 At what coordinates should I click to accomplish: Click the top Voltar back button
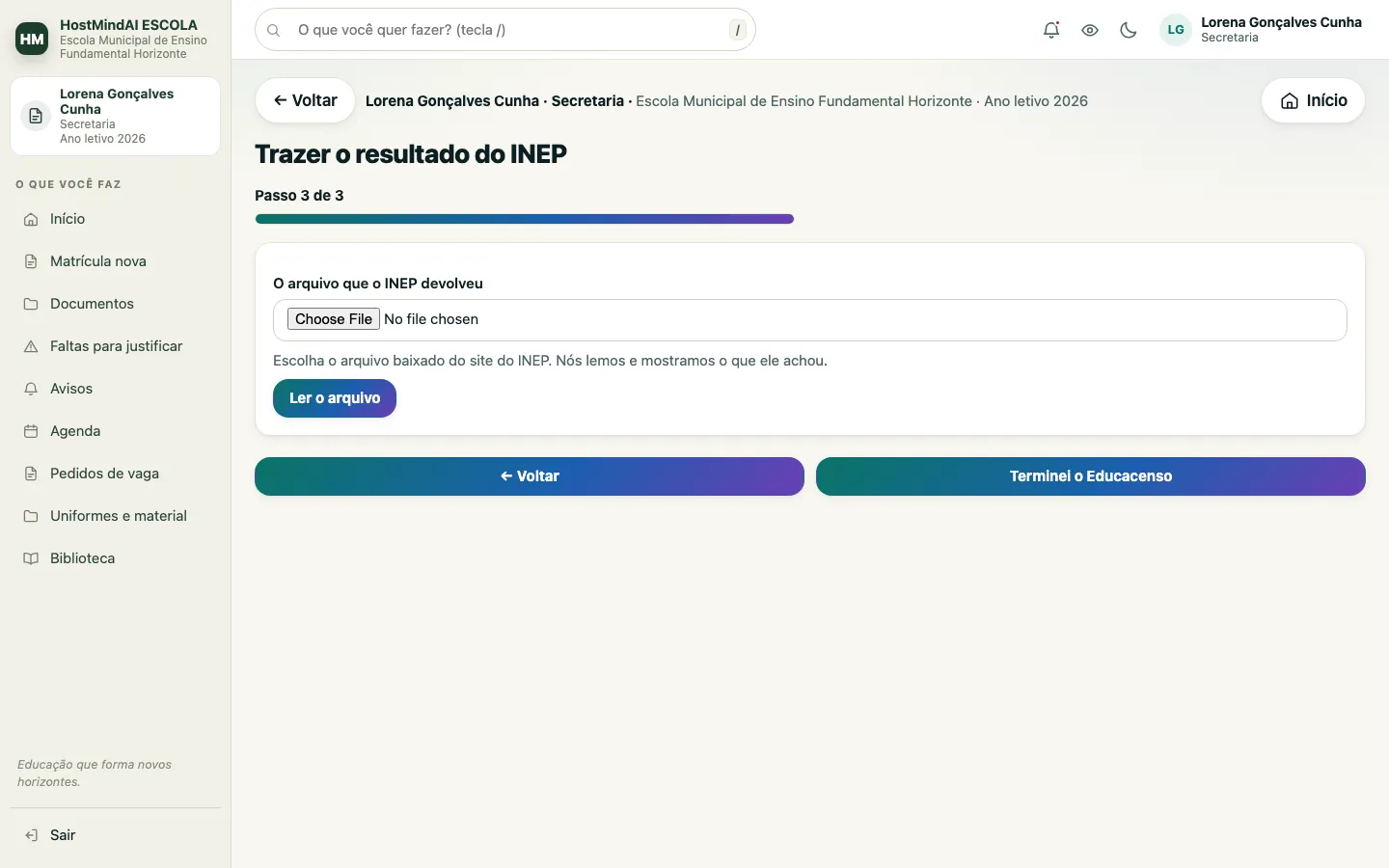[305, 100]
